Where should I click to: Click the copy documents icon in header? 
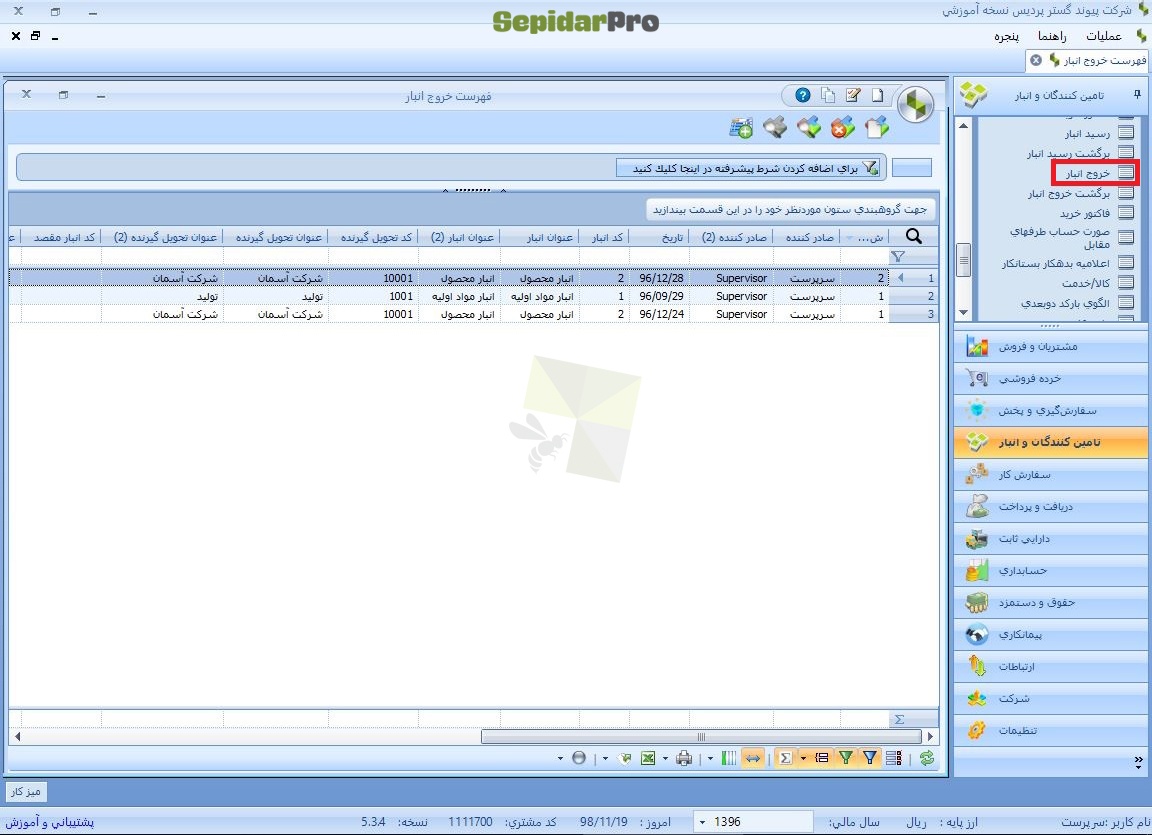(x=828, y=95)
